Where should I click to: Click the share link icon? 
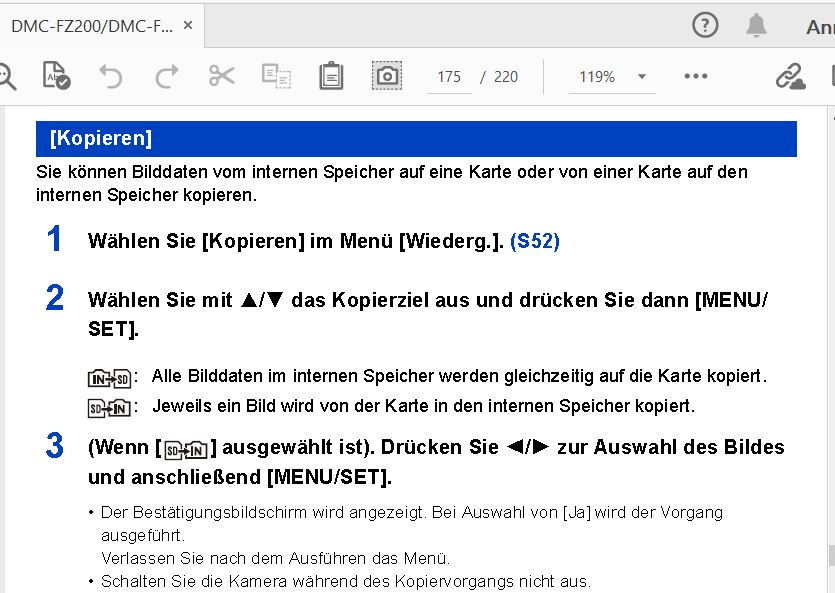pyautogui.click(x=790, y=76)
